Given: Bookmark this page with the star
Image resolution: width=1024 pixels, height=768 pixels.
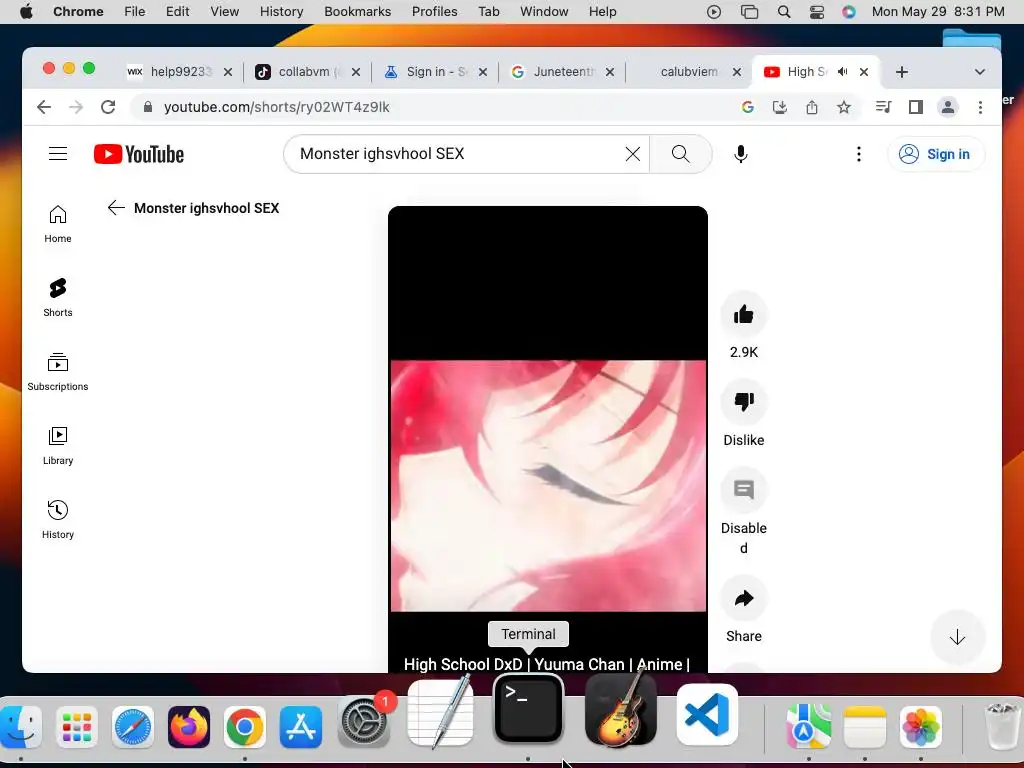Looking at the screenshot, I should (x=844, y=107).
